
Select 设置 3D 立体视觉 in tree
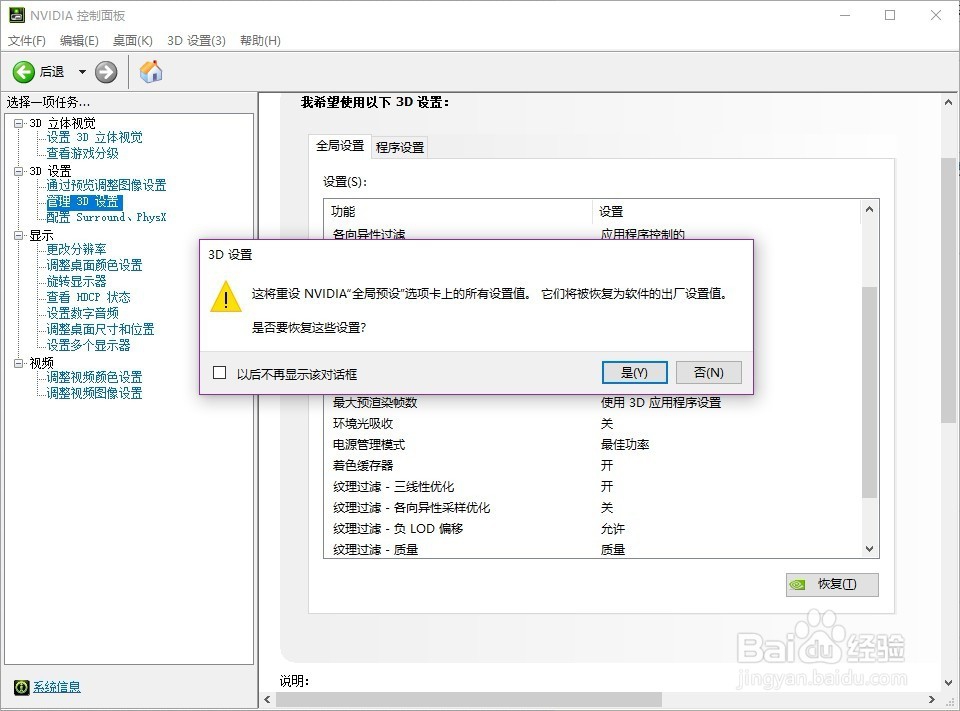94,137
